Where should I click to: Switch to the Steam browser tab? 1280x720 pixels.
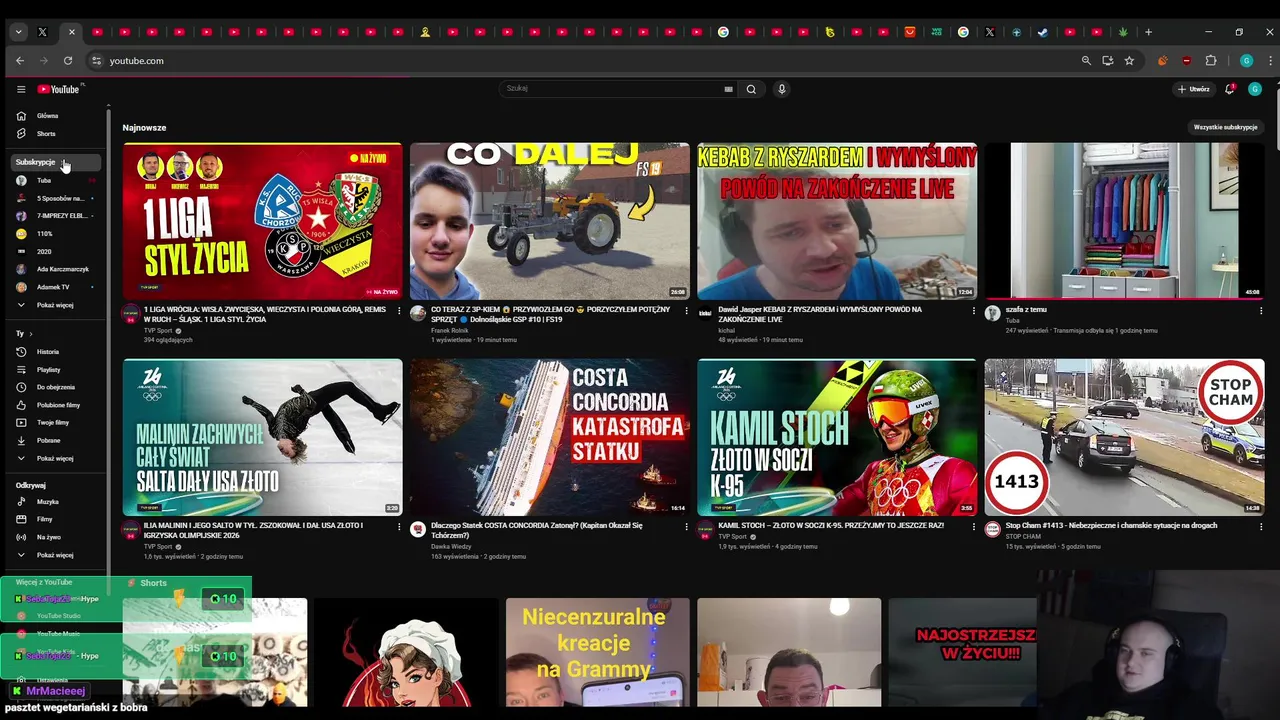point(1043,32)
